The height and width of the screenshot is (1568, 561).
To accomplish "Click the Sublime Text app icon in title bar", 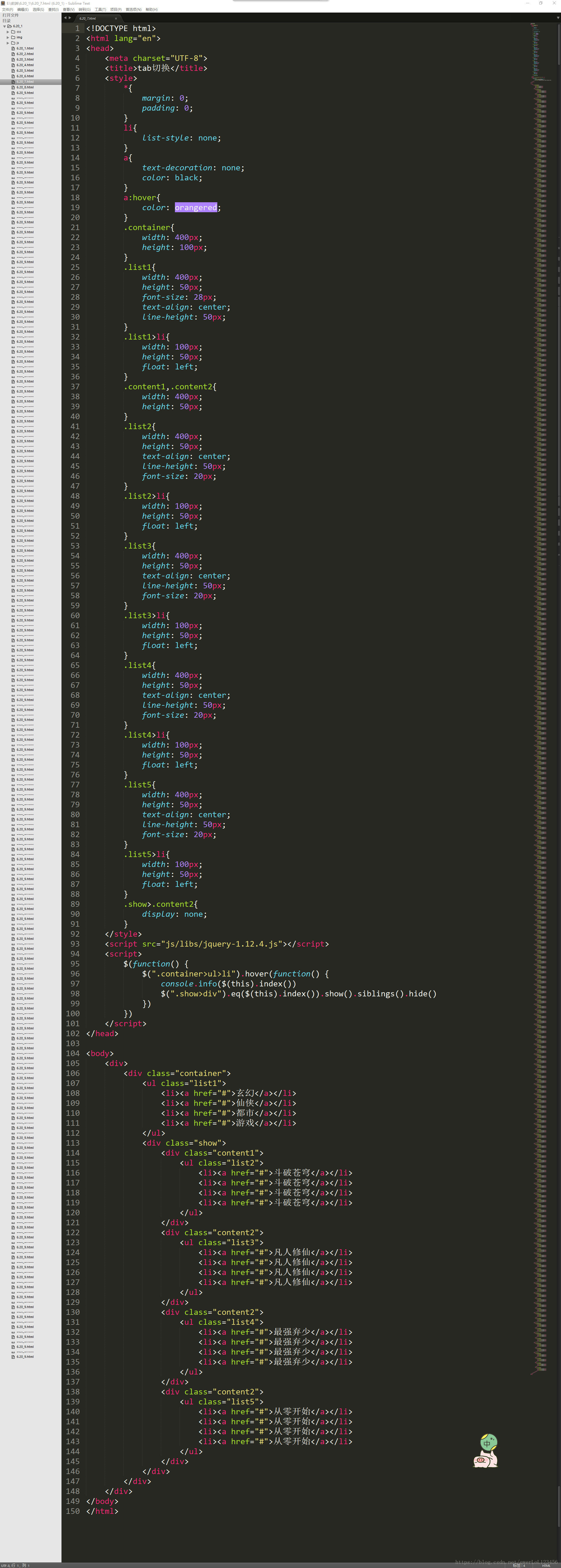I will tap(2, 3).
